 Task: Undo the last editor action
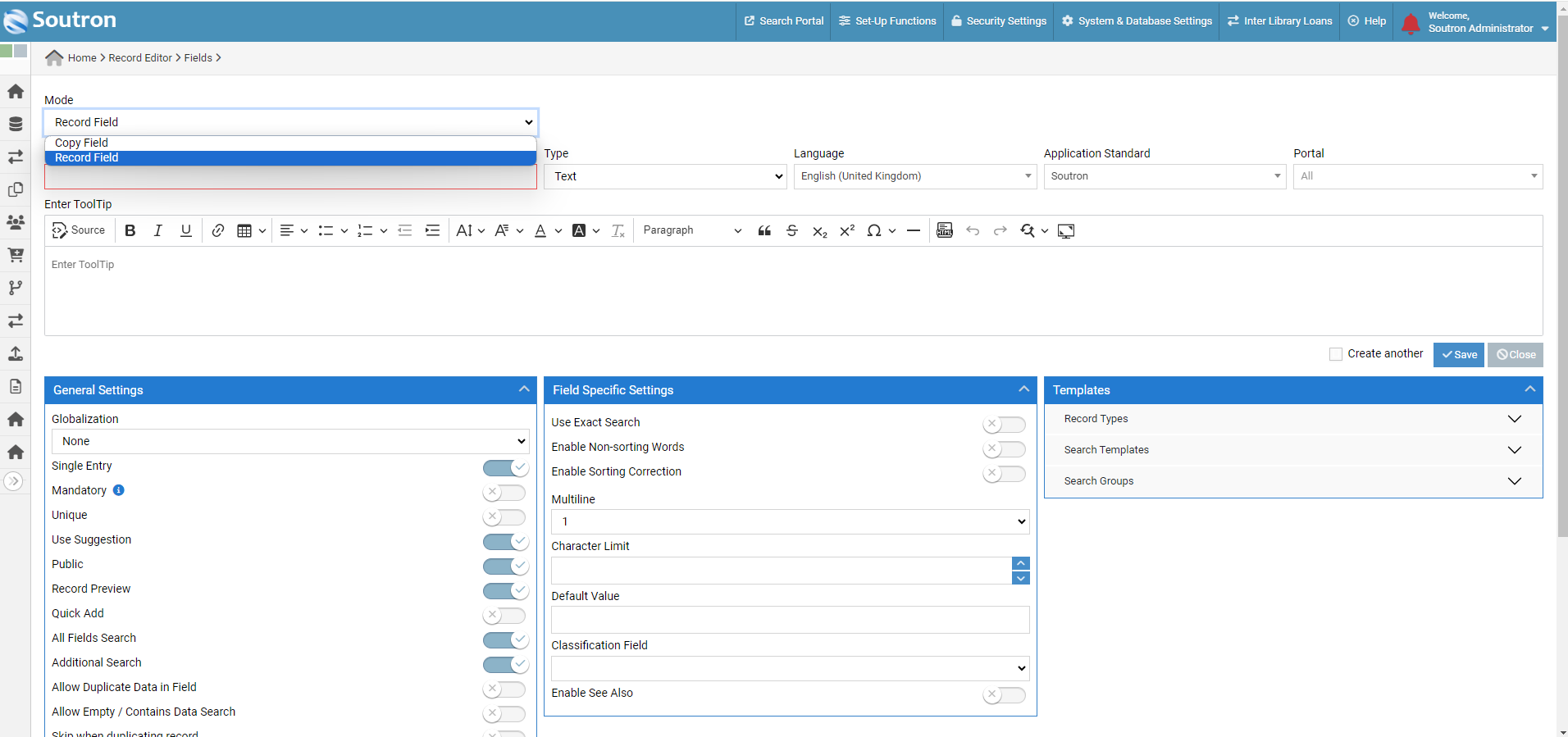click(x=973, y=230)
